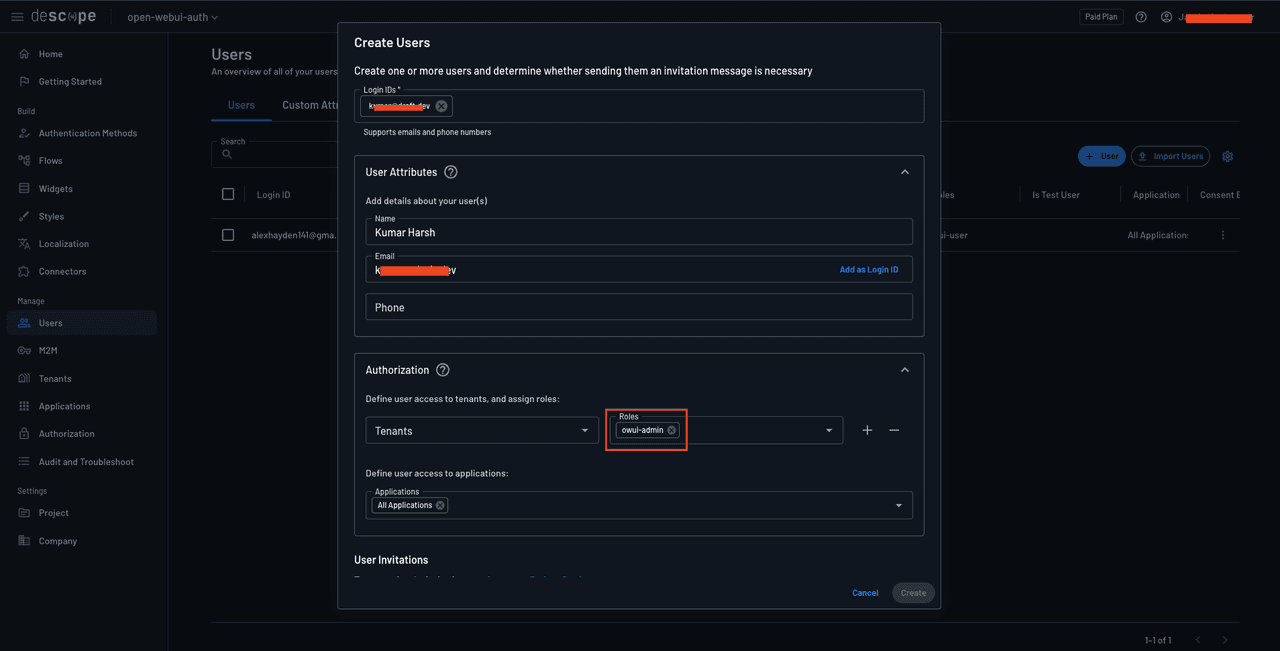Image resolution: width=1280 pixels, height=651 pixels.
Task: Click the Phone input field
Action: [639, 307]
